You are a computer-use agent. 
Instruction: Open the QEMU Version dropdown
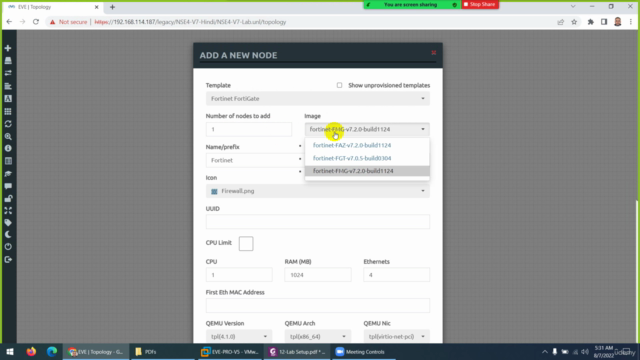239,336
